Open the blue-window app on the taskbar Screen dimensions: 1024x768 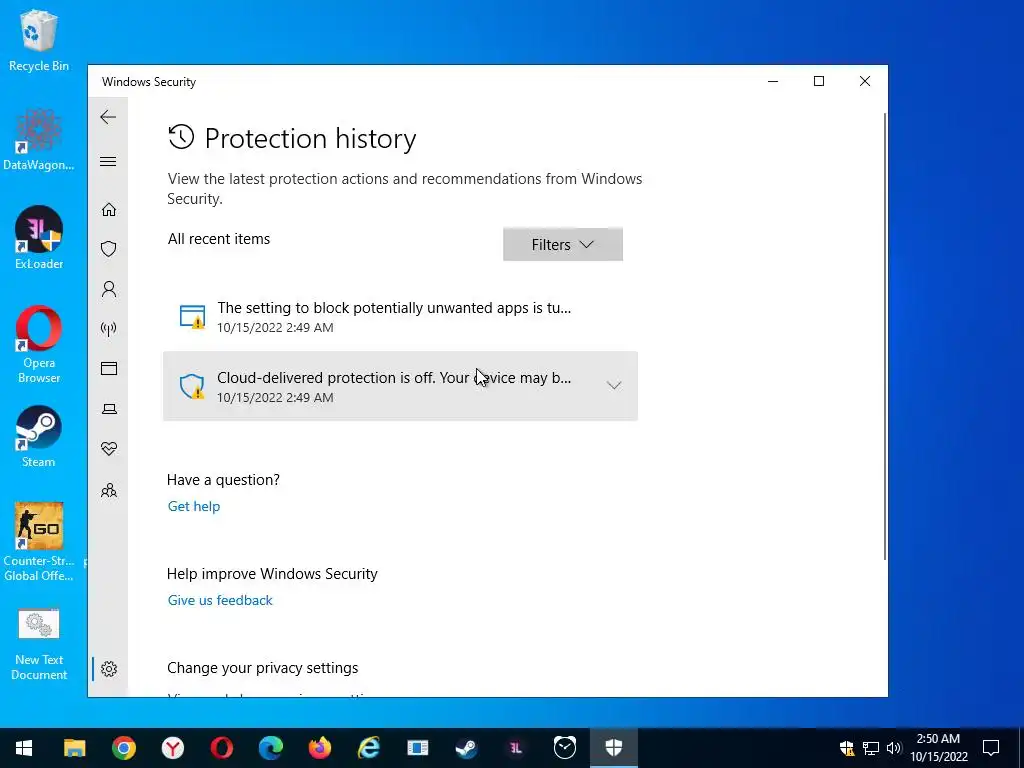pos(417,748)
